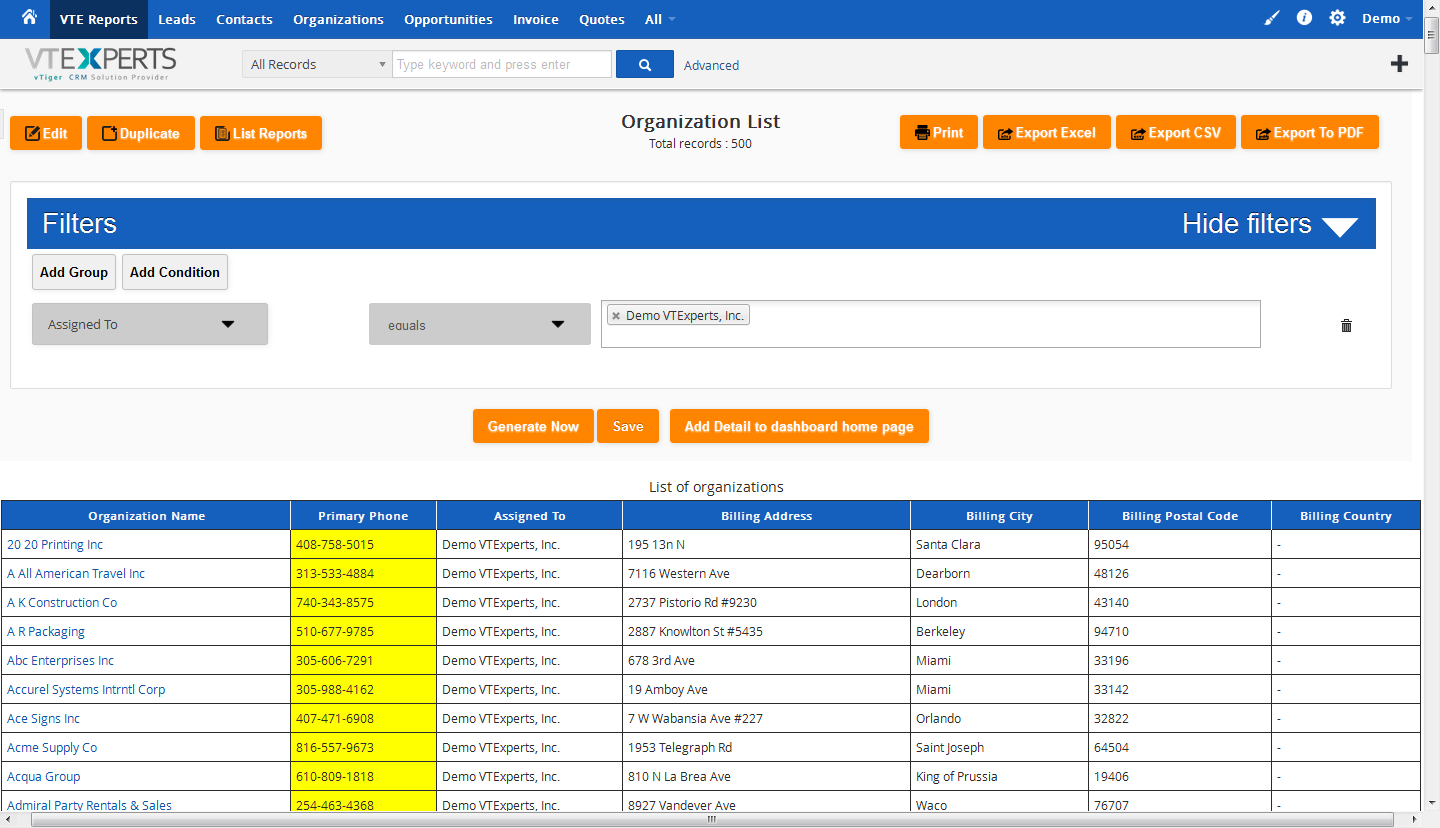This screenshot has width=1440, height=828.
Task: Click Billing Country column header
Action: click(x=1346, y=516)
